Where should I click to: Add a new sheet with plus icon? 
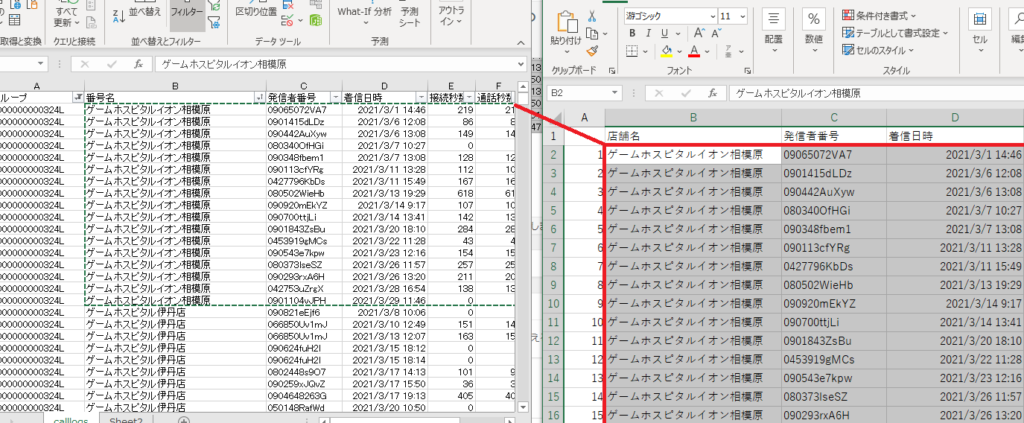[184, 420]
